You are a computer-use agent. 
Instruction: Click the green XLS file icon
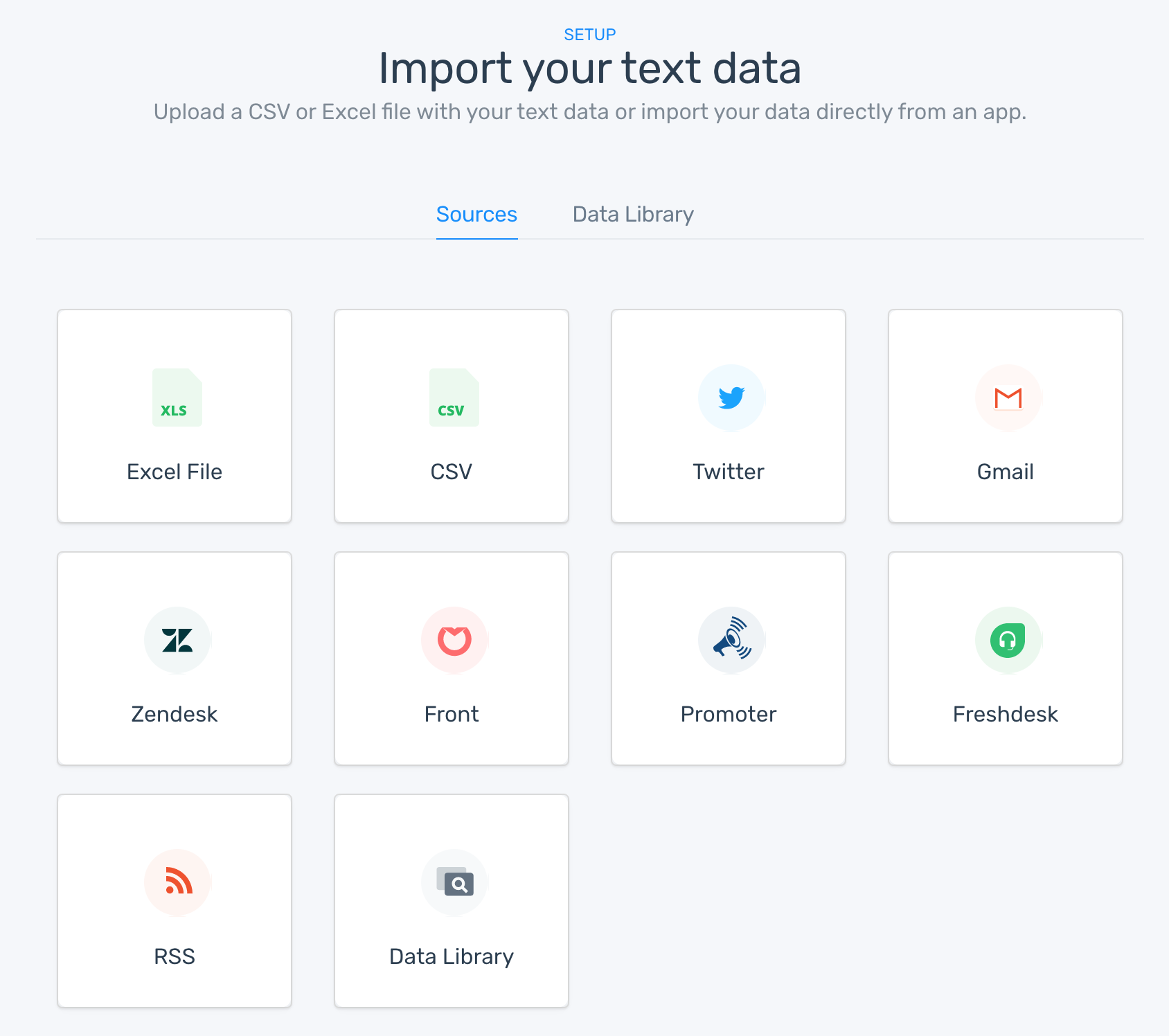pos(177,398)
